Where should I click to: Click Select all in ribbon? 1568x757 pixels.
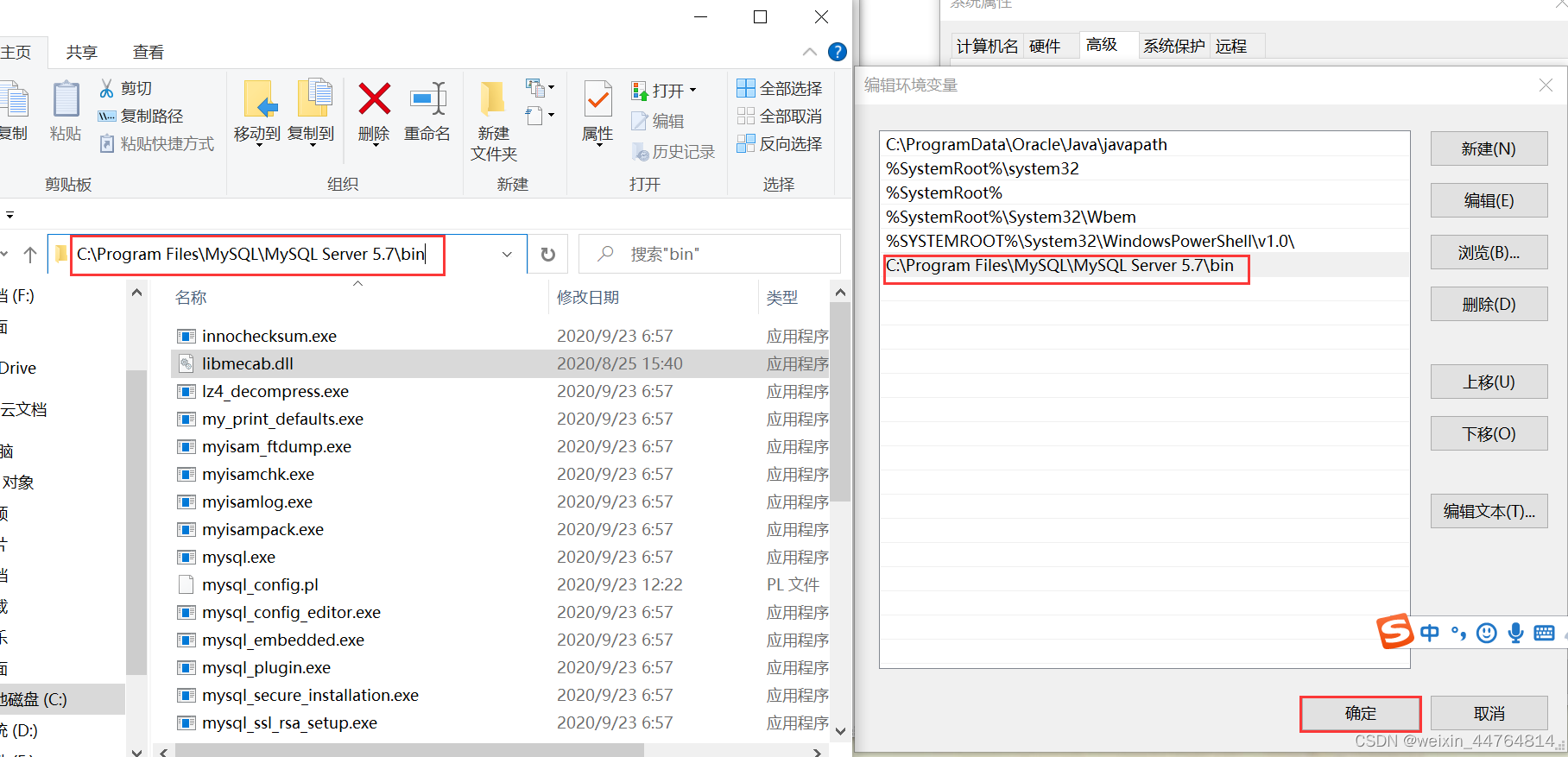[x=780, y=88]
